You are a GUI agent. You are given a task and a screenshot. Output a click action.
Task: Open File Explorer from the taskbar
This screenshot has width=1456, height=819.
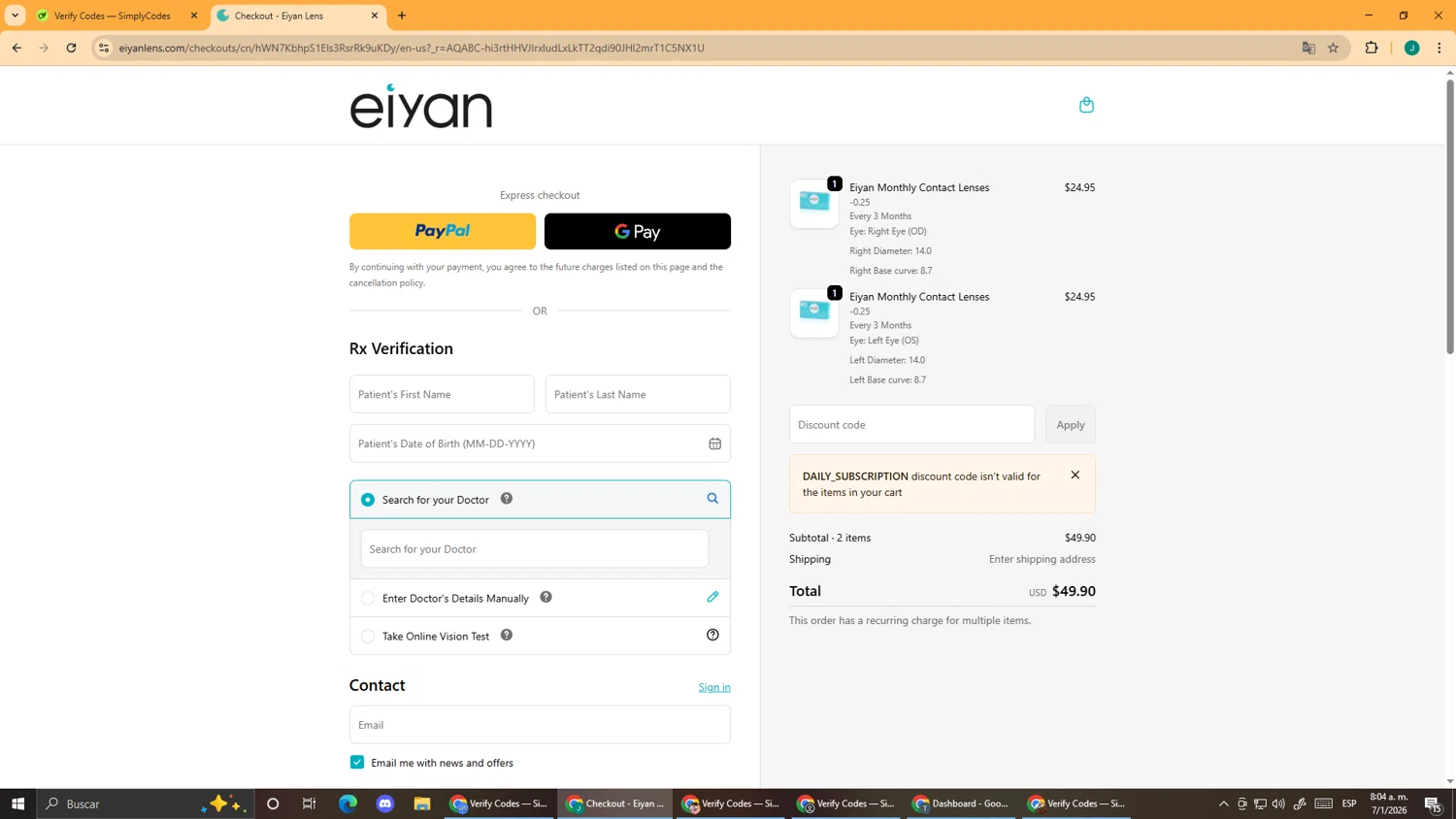tap(422, 803)
